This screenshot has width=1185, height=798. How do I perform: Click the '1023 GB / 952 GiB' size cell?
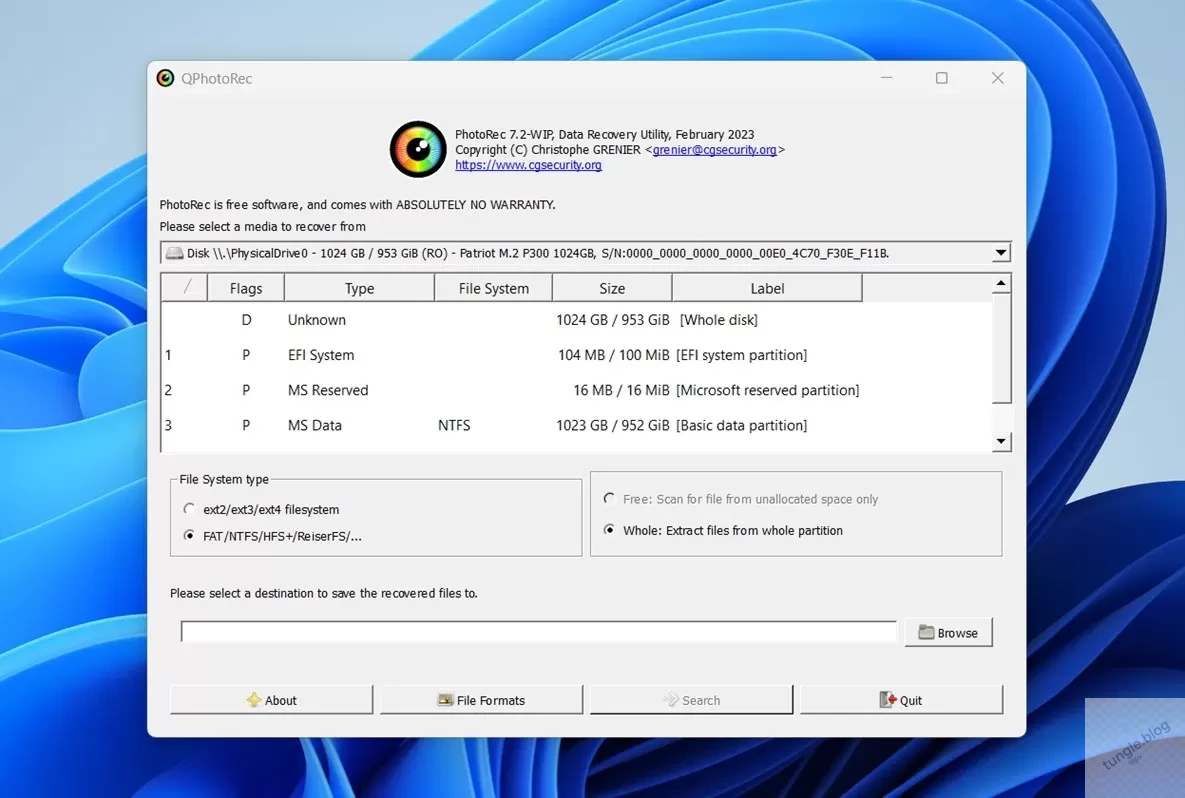(x=613, y=425)
